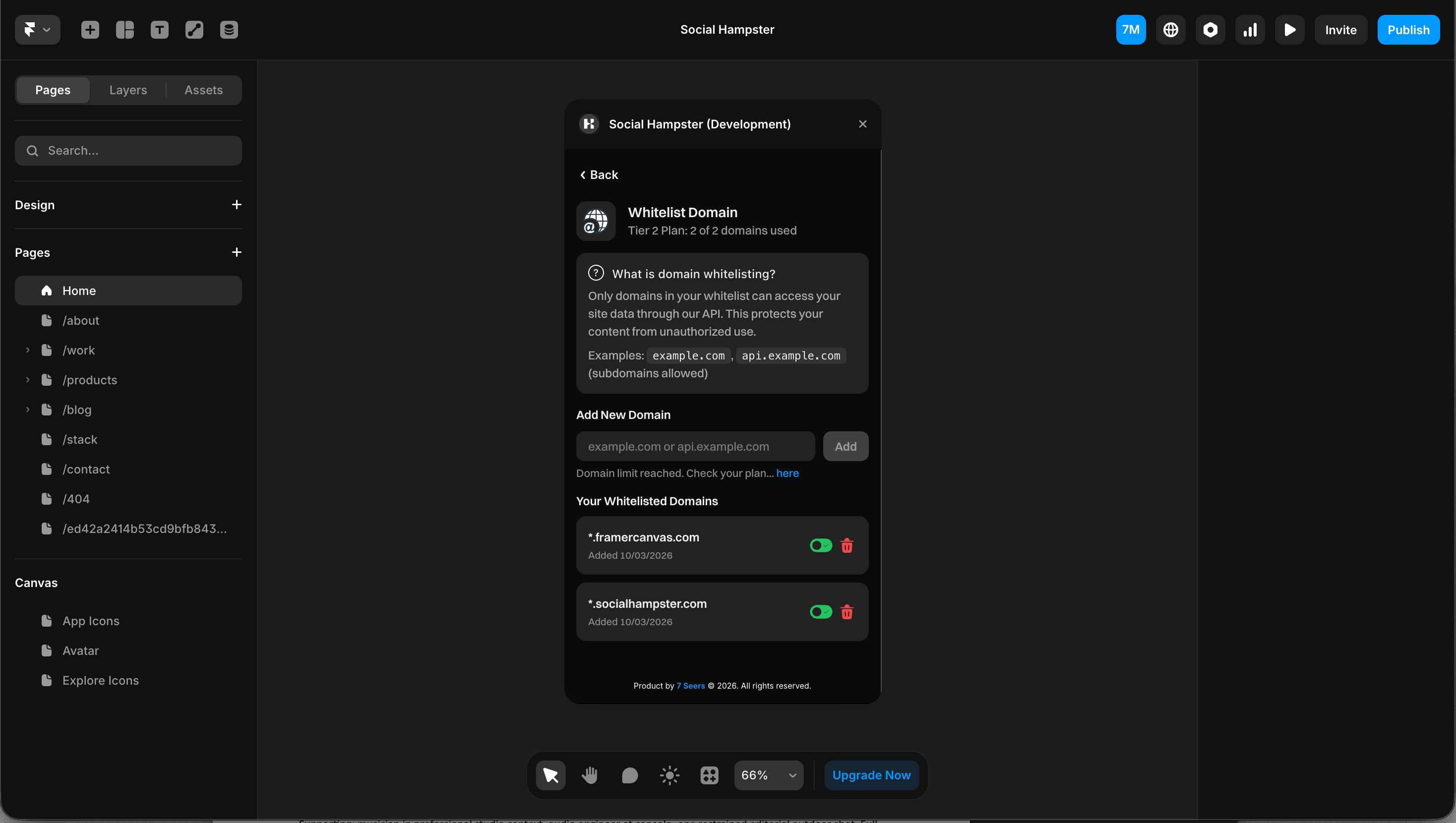
Task: Select the Layout tool icon
Action: 125,29
